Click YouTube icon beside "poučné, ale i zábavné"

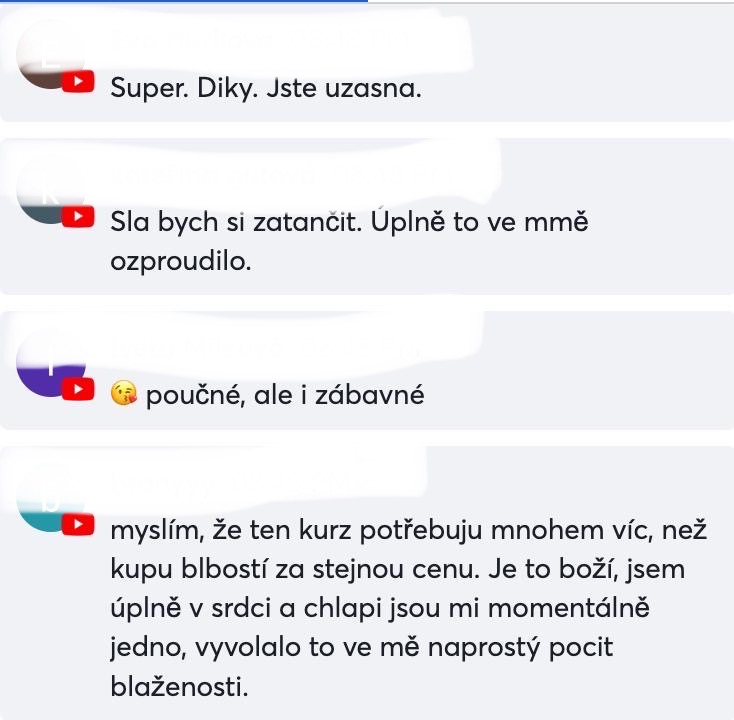(78, 389)
